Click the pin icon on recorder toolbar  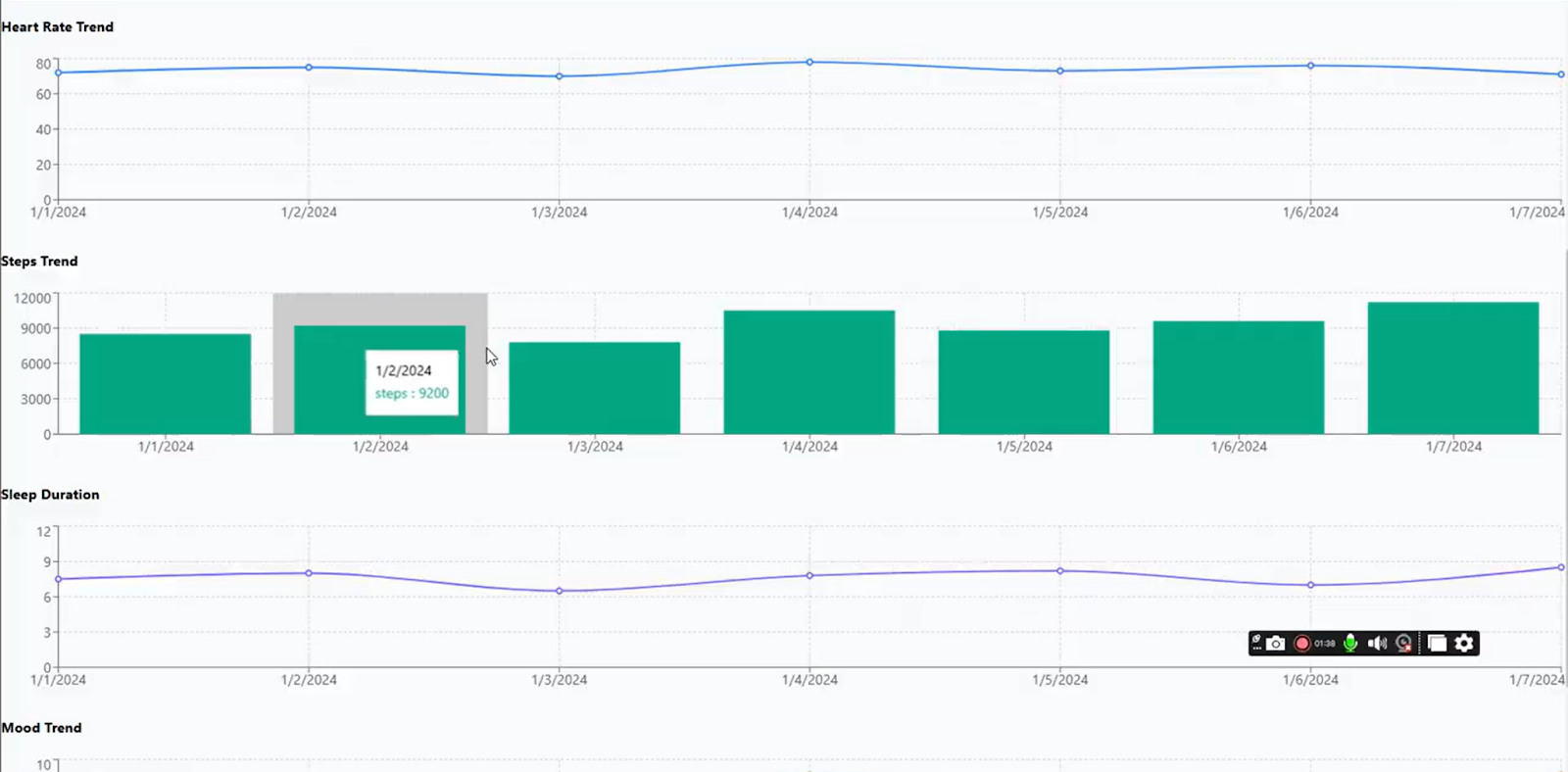point(1256,640)
